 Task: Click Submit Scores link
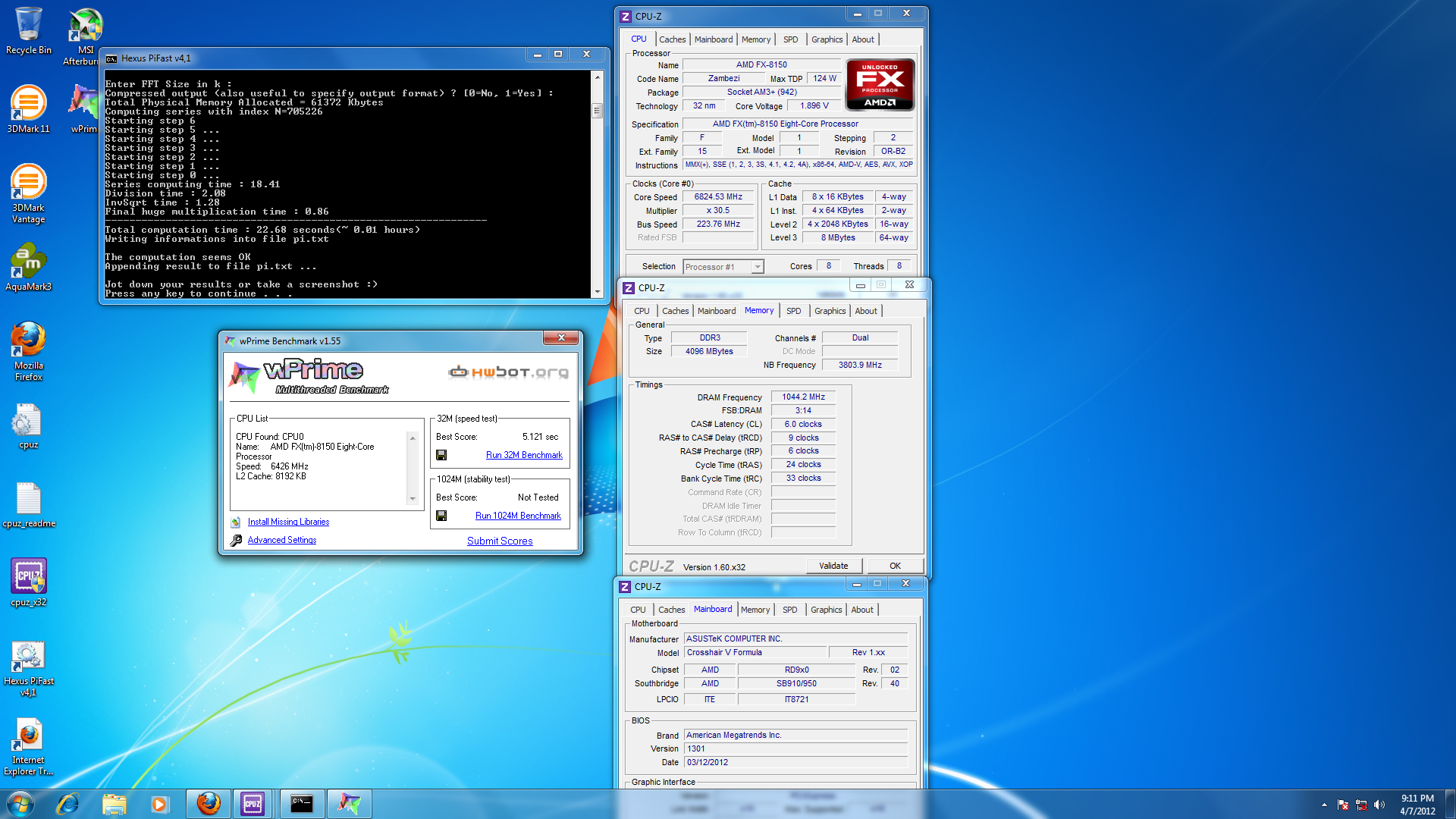click(x=500, y=541)
